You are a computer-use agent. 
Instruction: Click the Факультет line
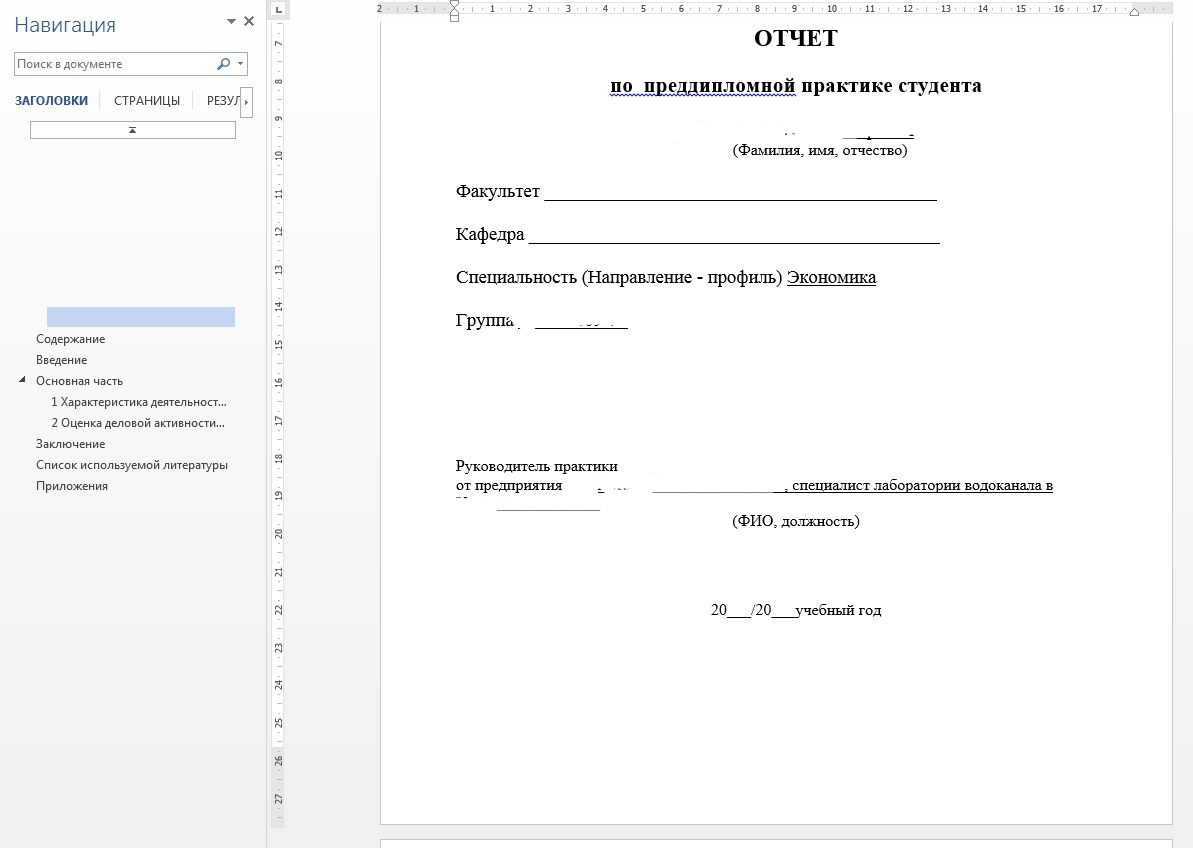696,192
